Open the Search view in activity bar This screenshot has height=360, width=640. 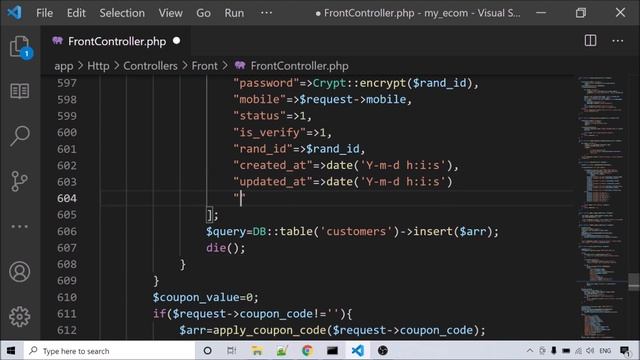[x=20, y=136]
